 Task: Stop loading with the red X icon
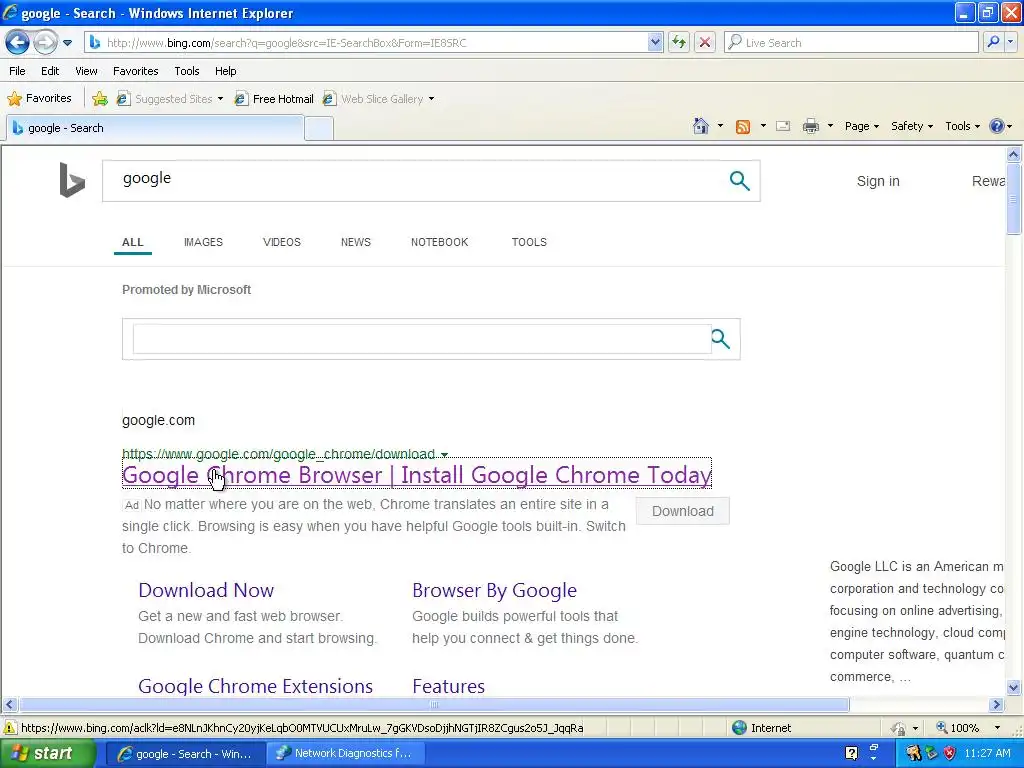click(x=705, y=42)
